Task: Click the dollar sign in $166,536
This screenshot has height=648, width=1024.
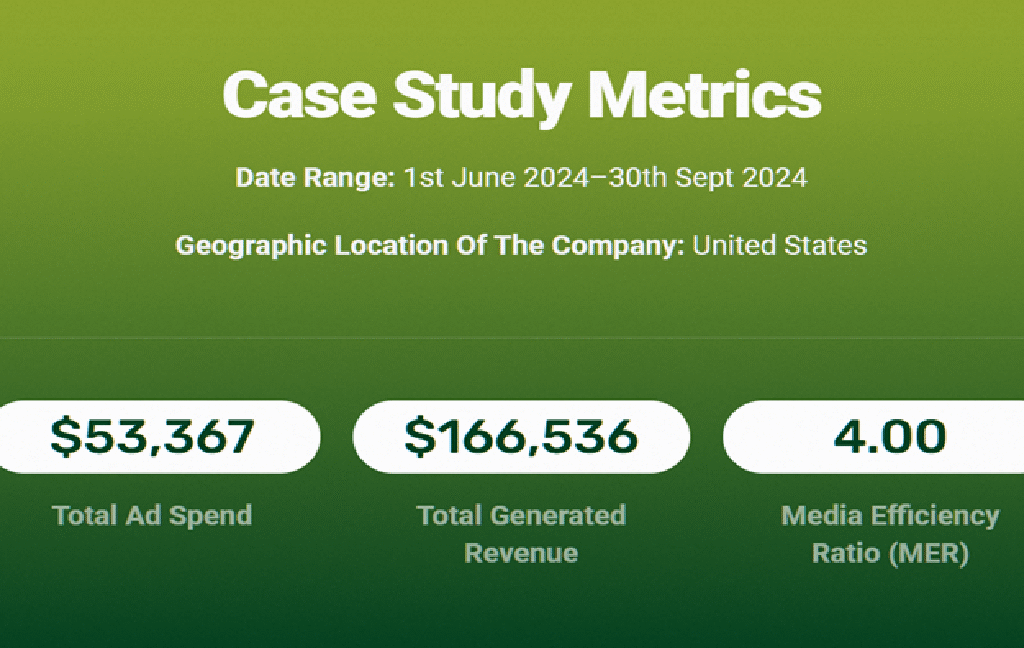Action: pos(418,436)
